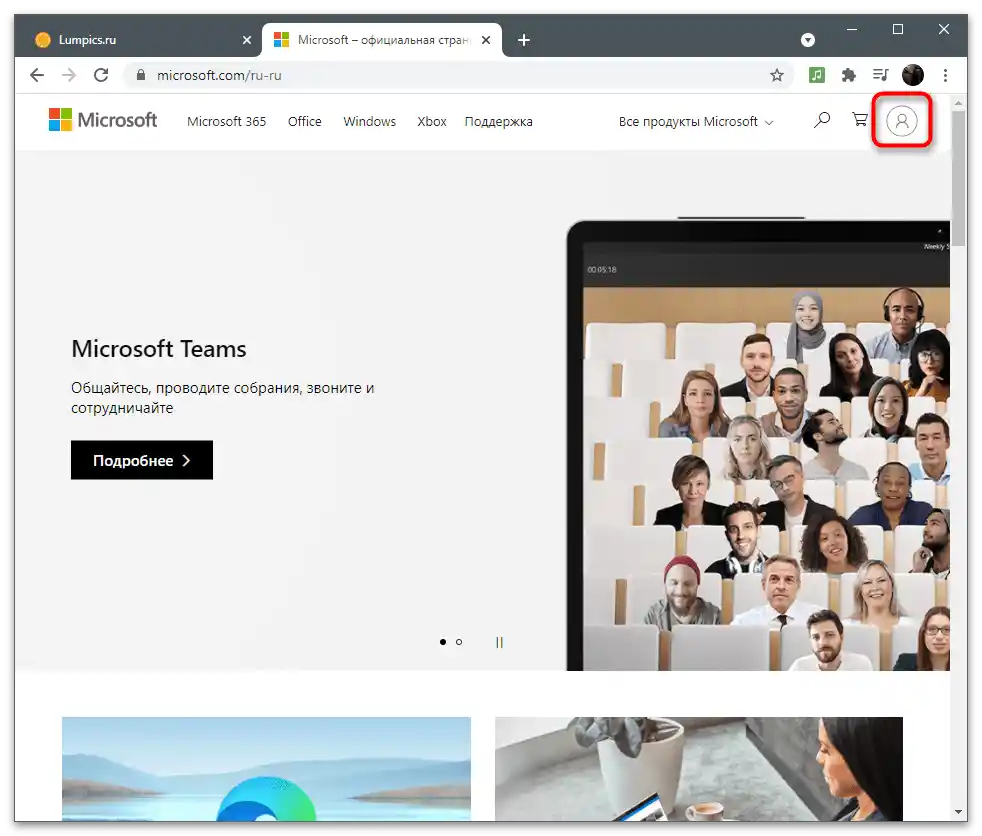Open the Office navigation link
This screenshot has width=982, height=836.
click(x=304, y=121)
